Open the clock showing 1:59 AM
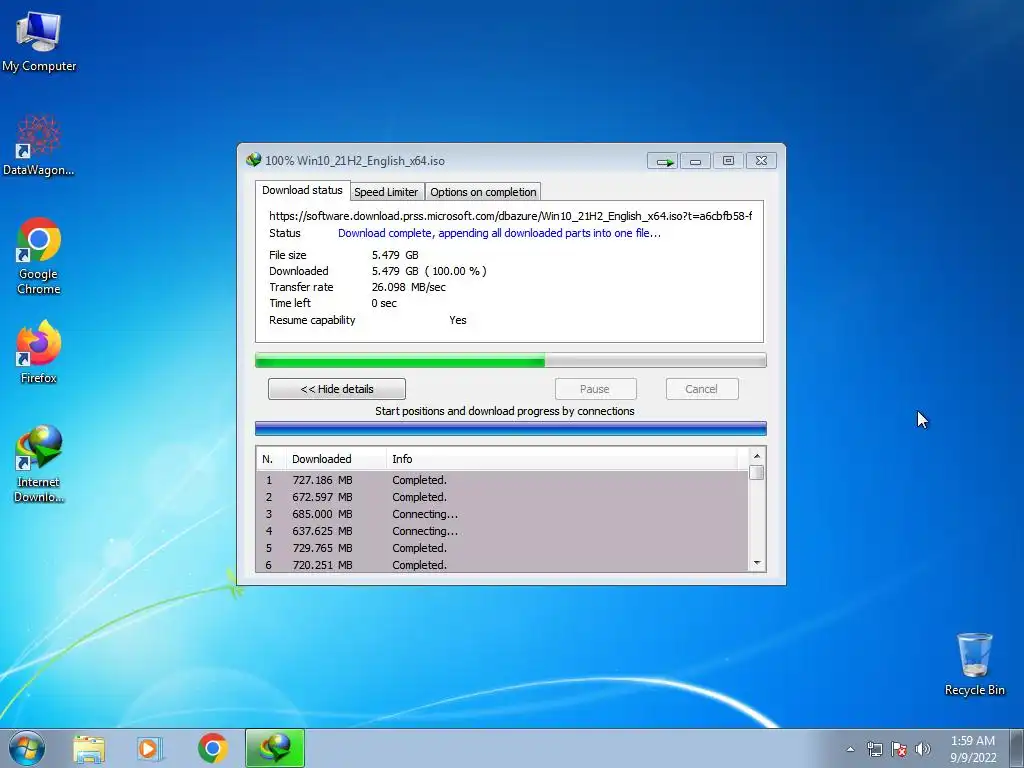Image resolution: width=1024 pixels, height=768 pixels. tap(973, 749)
